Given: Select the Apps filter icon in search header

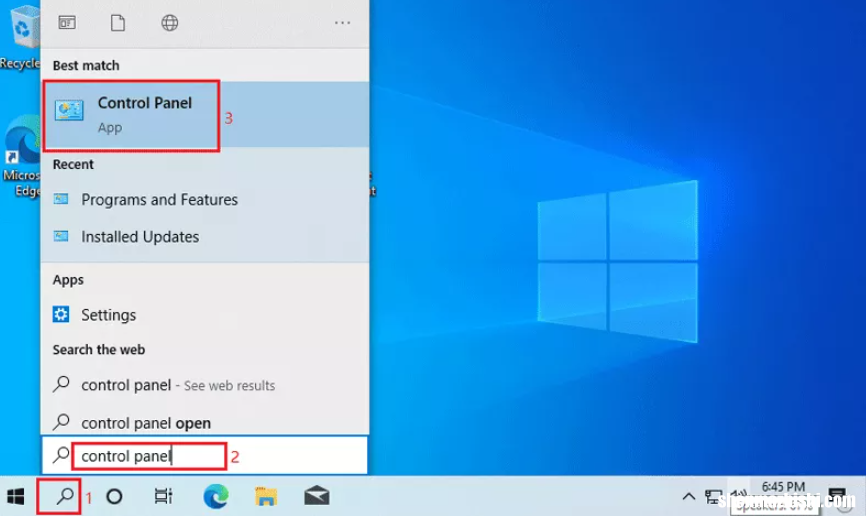Looking at the screenshot, I should click(x=67, y=23).
